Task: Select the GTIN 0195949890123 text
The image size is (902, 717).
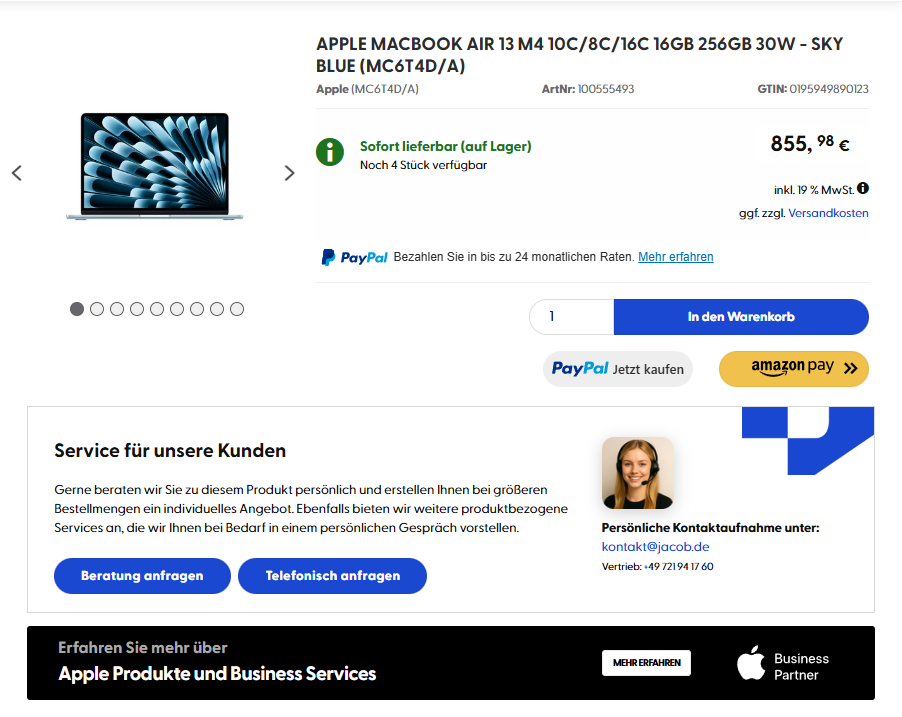Action: (813, 89)
